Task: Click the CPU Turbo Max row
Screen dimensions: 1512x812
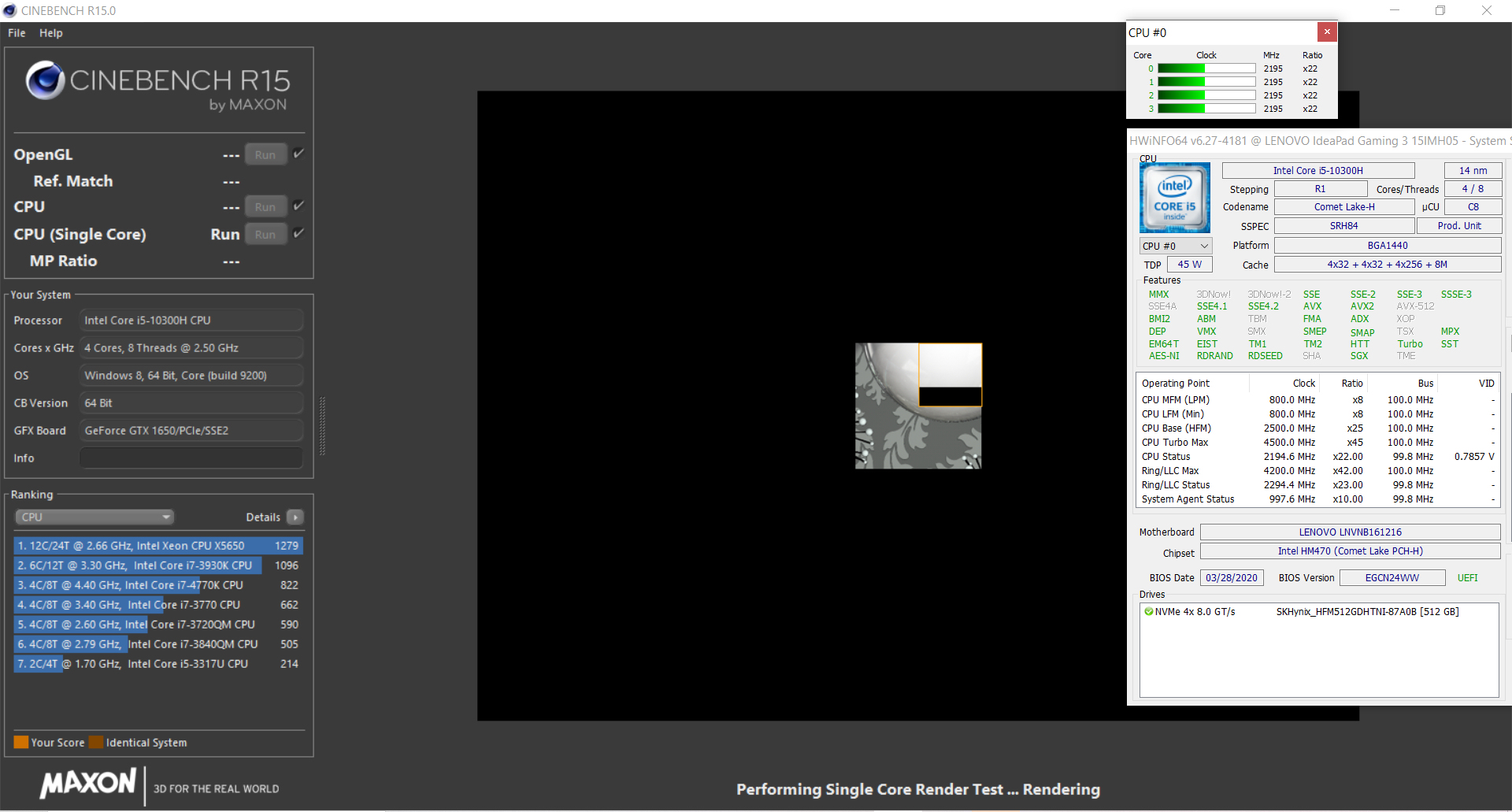Action: tap(1317, 443)
